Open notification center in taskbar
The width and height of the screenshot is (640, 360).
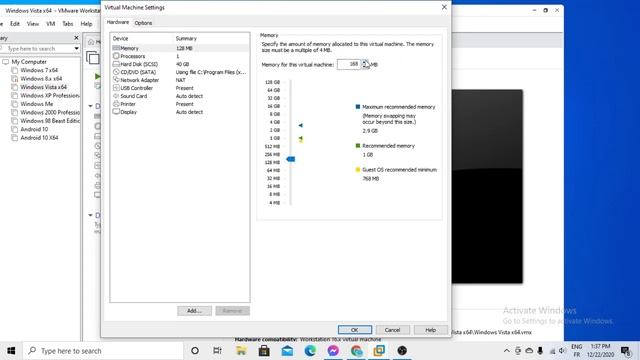point(625,351)
